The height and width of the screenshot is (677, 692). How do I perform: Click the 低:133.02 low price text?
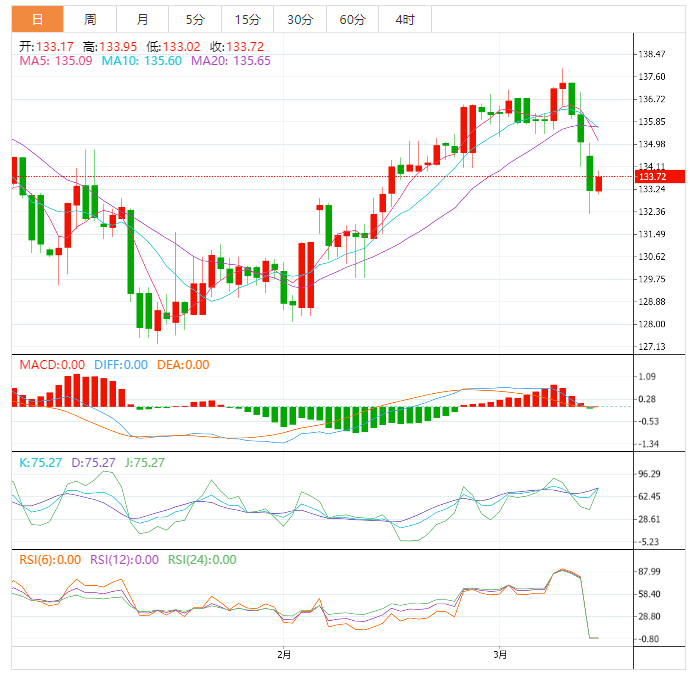[173, 47]
